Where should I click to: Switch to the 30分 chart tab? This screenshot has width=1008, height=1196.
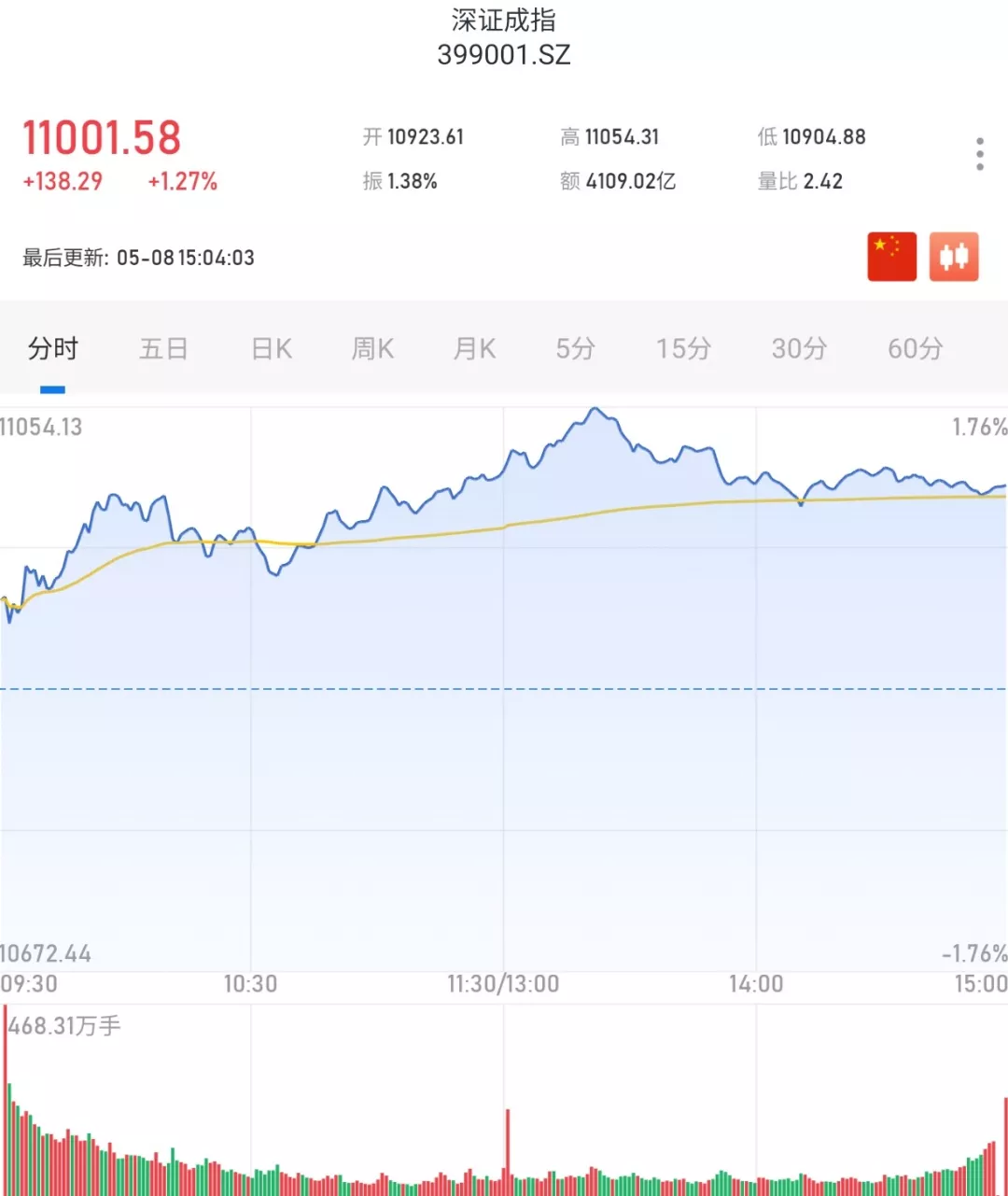click(x=798, y=348)
